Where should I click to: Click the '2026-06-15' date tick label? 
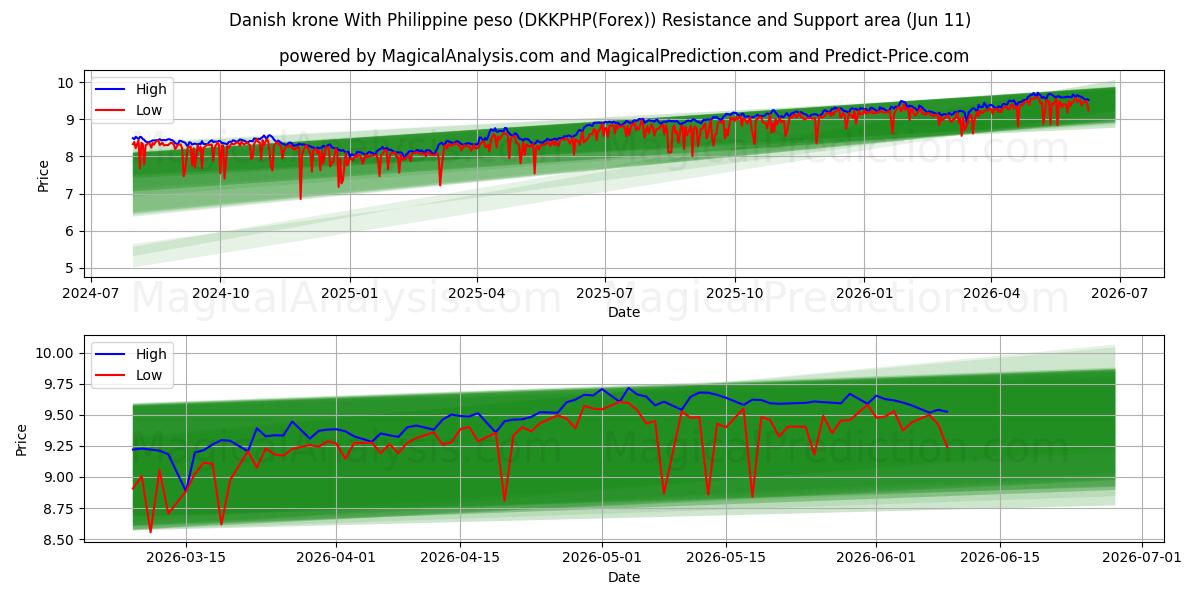coord(1000,557)
